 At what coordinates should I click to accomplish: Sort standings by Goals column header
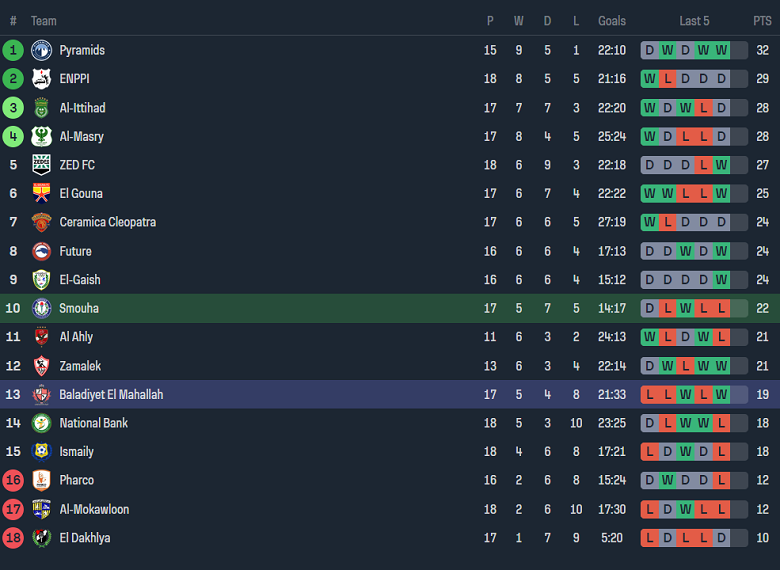pos(612,21)
